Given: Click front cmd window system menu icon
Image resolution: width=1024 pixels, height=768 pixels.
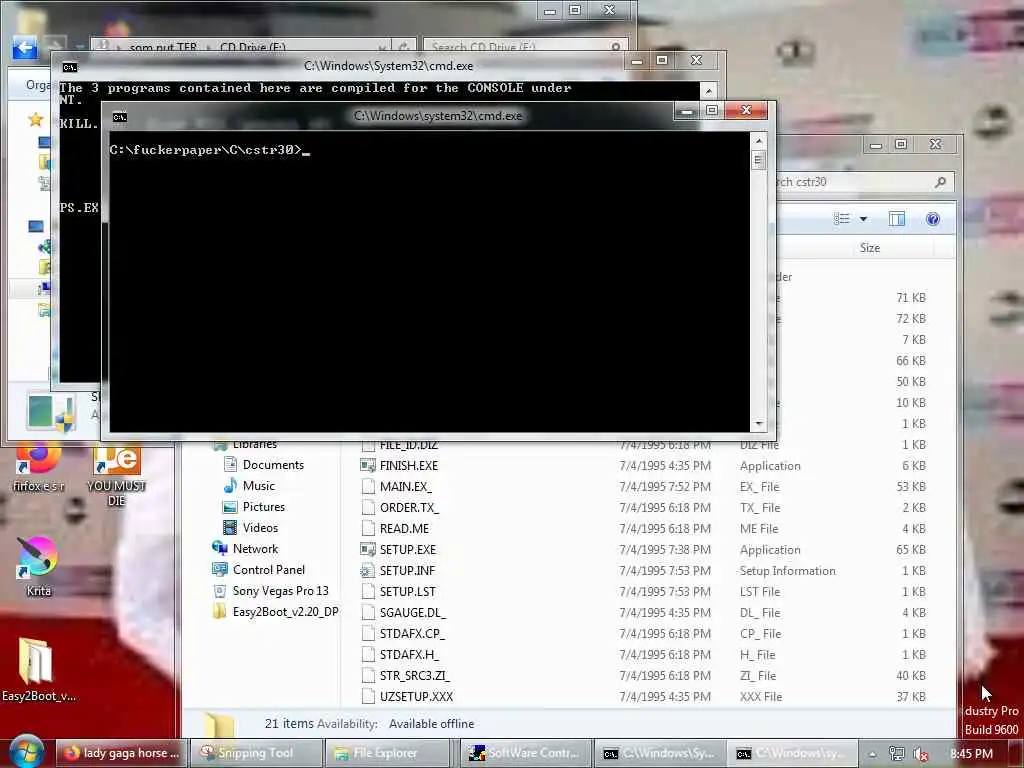Looking at the screenshot, I should pyautogui.click(x=120, y=117).
